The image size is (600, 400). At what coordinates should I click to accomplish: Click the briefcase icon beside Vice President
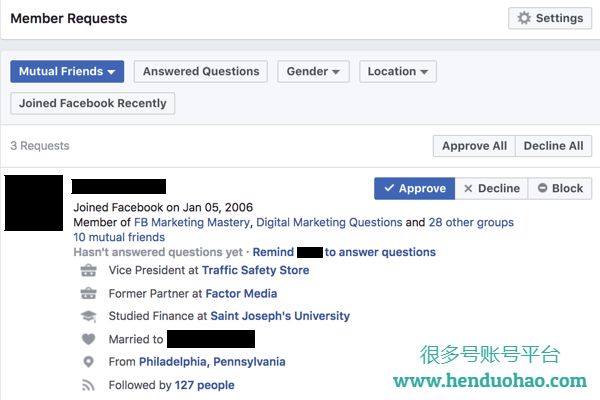tap(88, 270)
